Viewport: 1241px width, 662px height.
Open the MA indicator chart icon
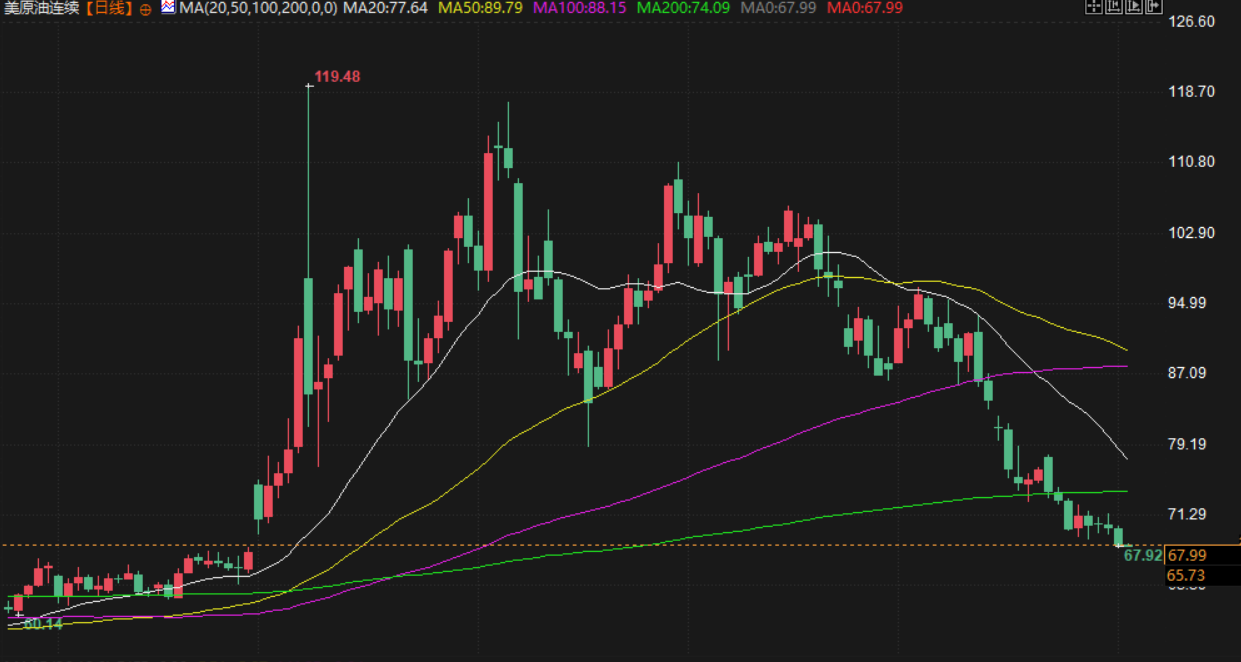coord(167,7)
